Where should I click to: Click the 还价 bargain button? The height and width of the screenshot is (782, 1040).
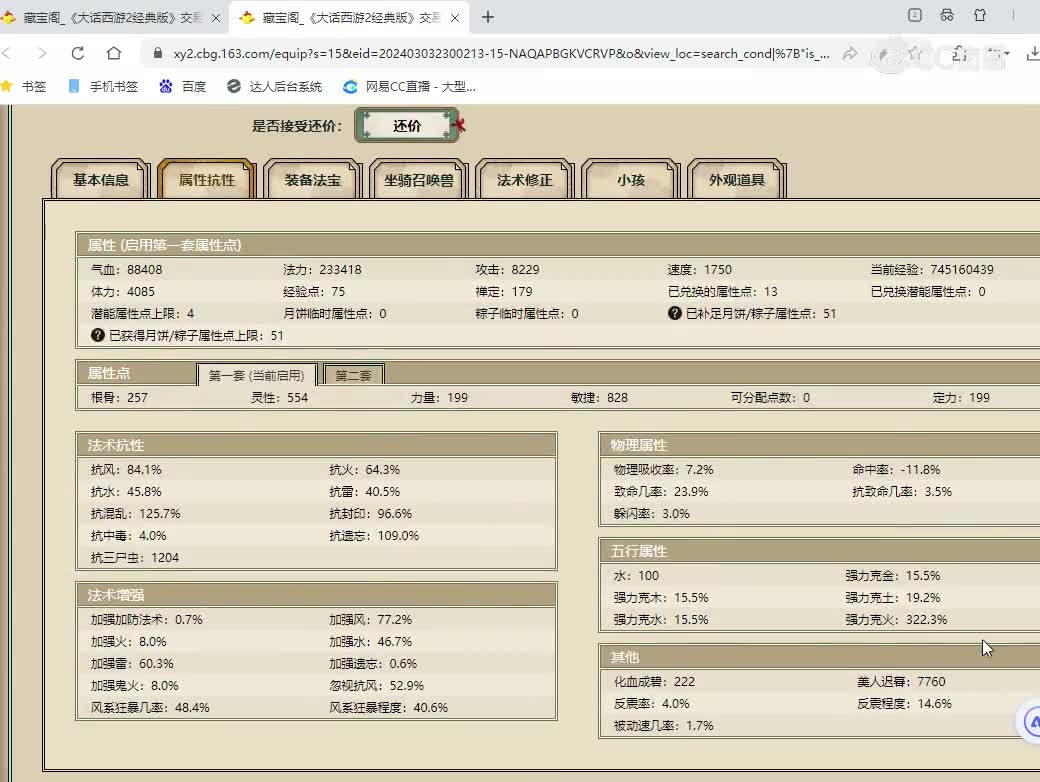[407, 125]
